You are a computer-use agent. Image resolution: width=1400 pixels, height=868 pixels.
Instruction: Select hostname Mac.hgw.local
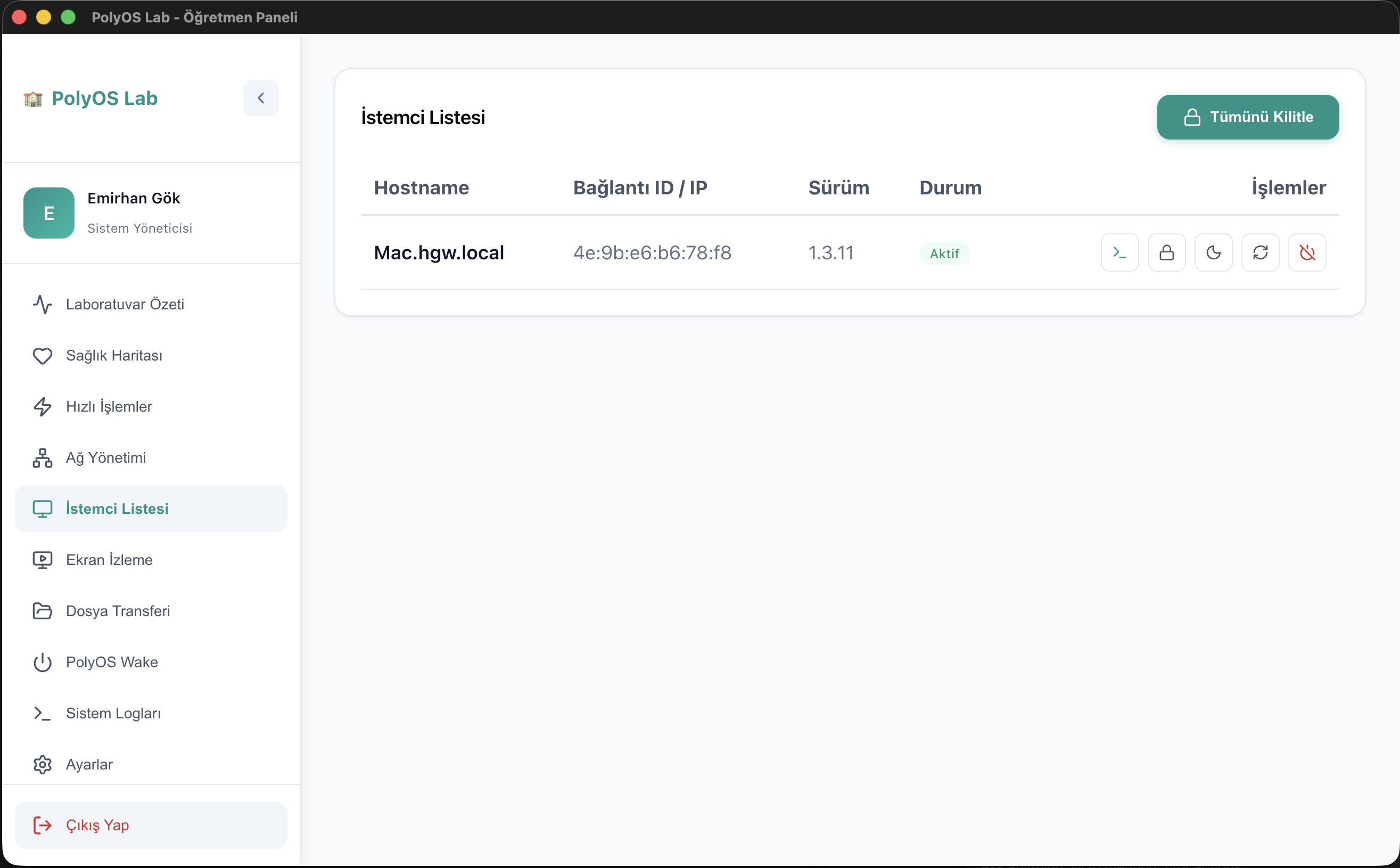pyautogui.click(x=439, y=252)
